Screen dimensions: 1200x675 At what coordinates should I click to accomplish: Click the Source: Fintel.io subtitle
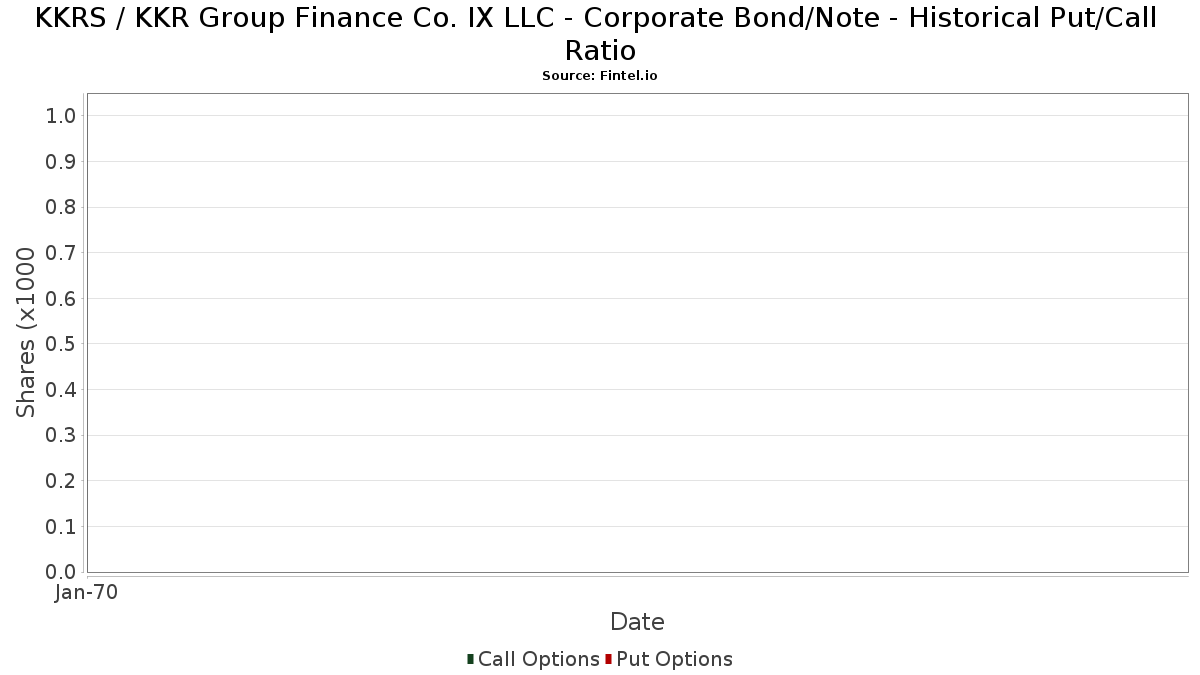click(x=600, y=76)
